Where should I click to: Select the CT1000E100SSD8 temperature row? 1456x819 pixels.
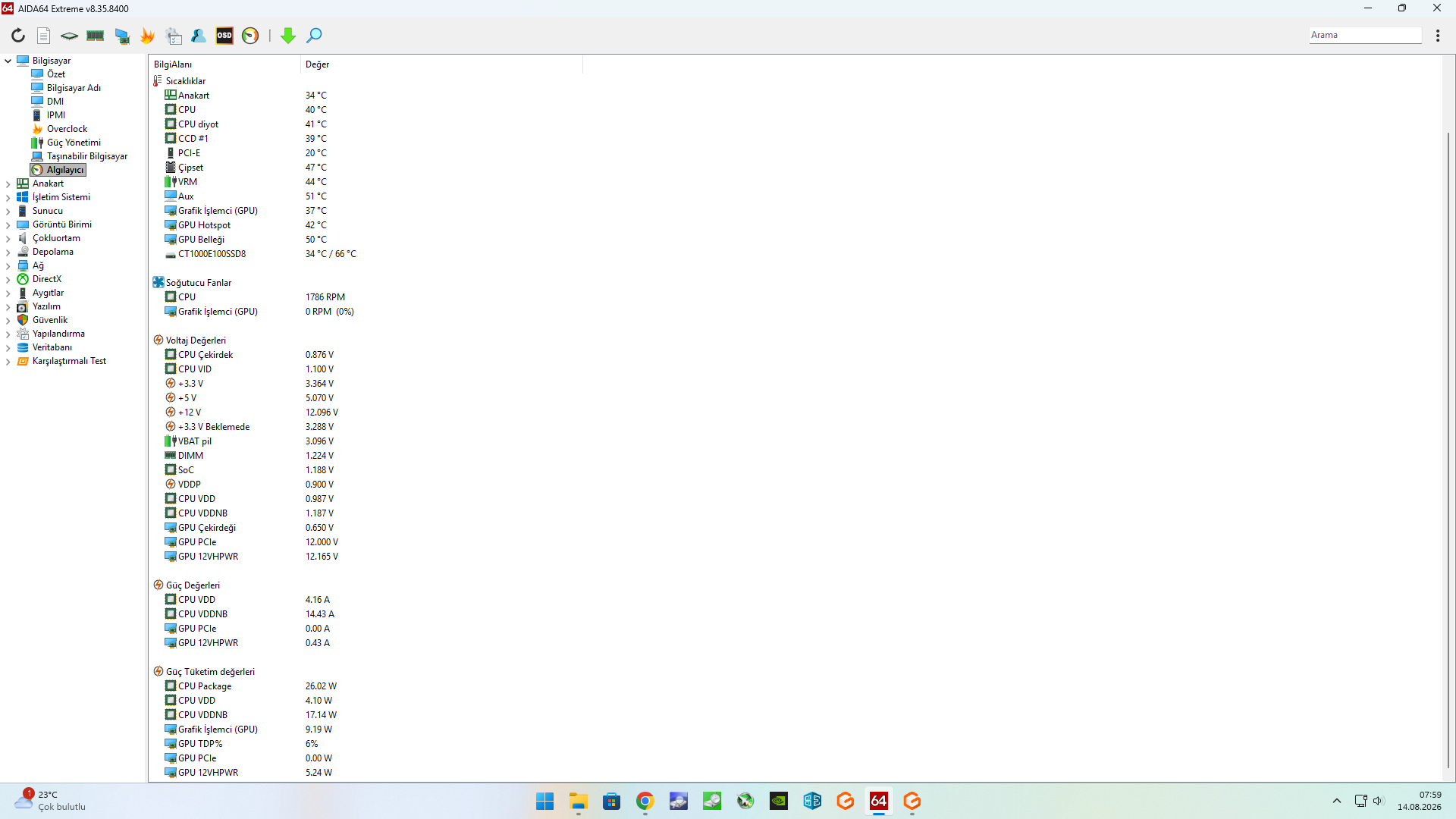[x=212, y=254]
